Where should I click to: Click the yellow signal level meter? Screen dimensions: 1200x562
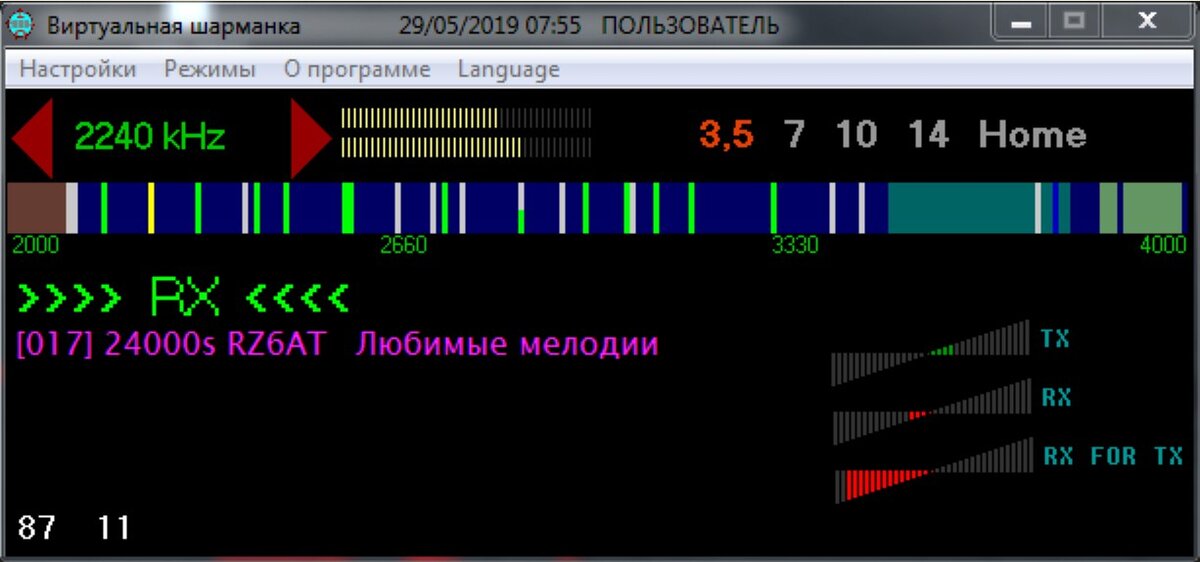click(466, 133)
